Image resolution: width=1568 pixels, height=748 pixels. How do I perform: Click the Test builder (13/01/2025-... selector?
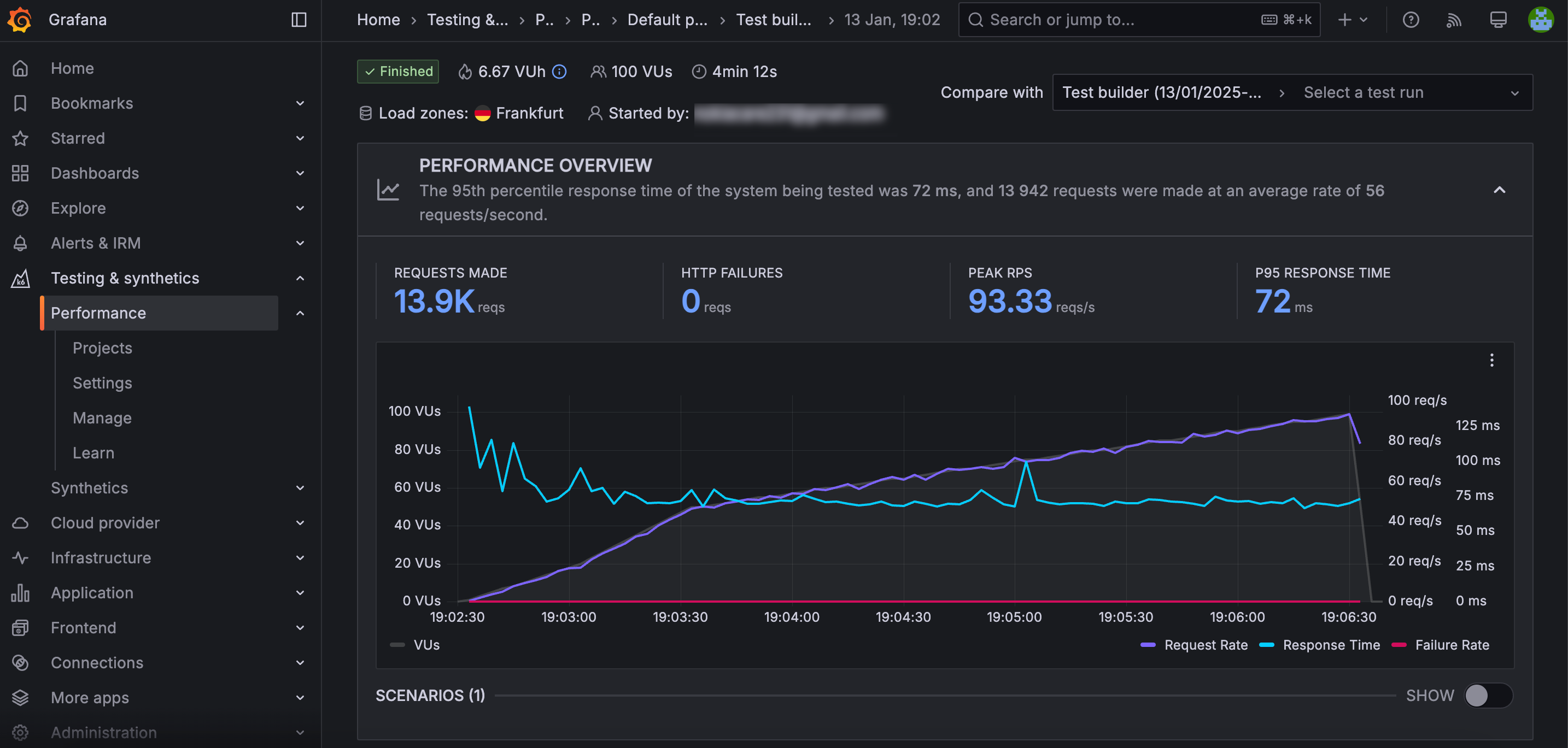click(x=1162, y=92)
